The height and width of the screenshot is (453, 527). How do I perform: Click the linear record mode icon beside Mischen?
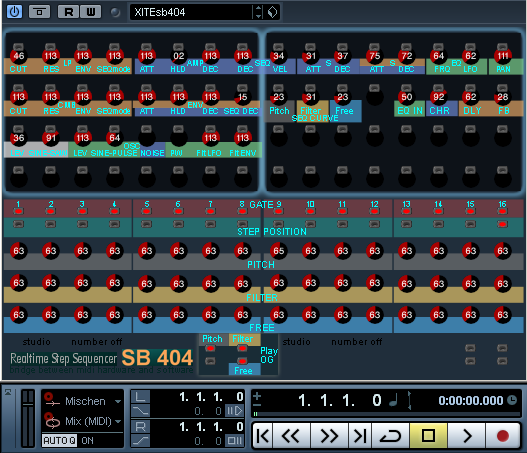click(x=52, y=400)
